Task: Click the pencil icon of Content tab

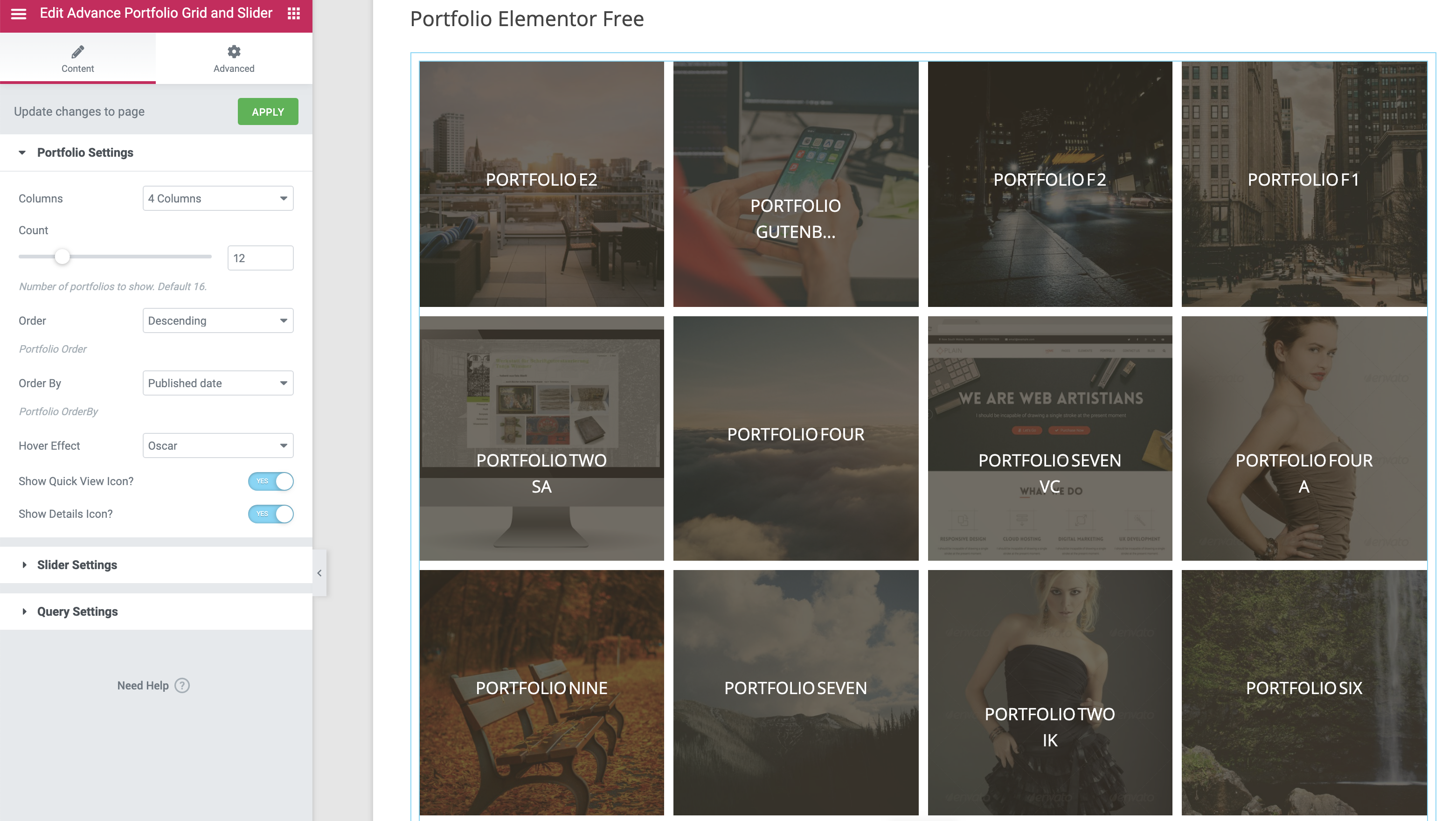Action: click(78, 52)
